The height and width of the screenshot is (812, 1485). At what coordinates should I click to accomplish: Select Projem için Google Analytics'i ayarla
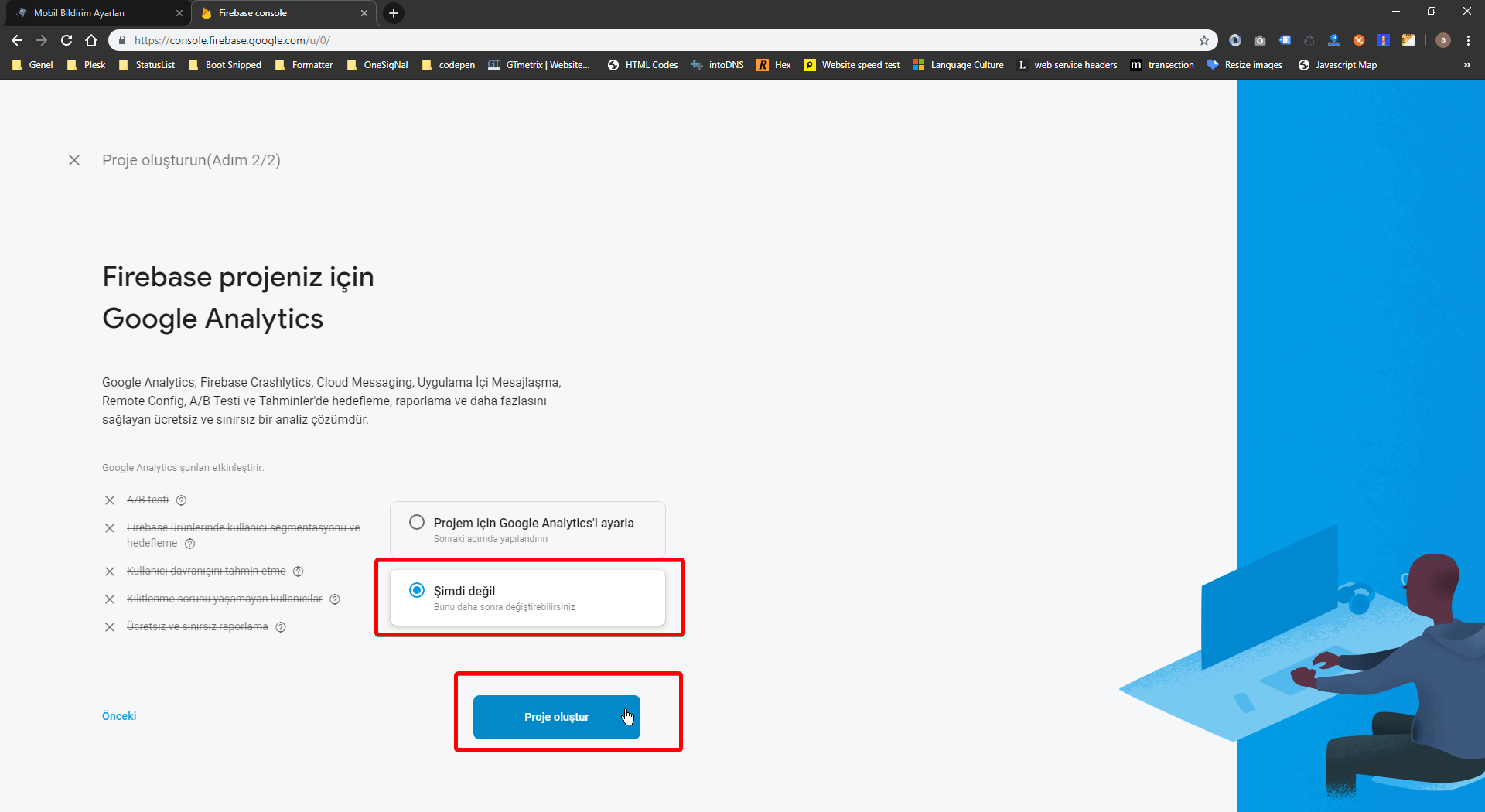[x=417, y=522]
